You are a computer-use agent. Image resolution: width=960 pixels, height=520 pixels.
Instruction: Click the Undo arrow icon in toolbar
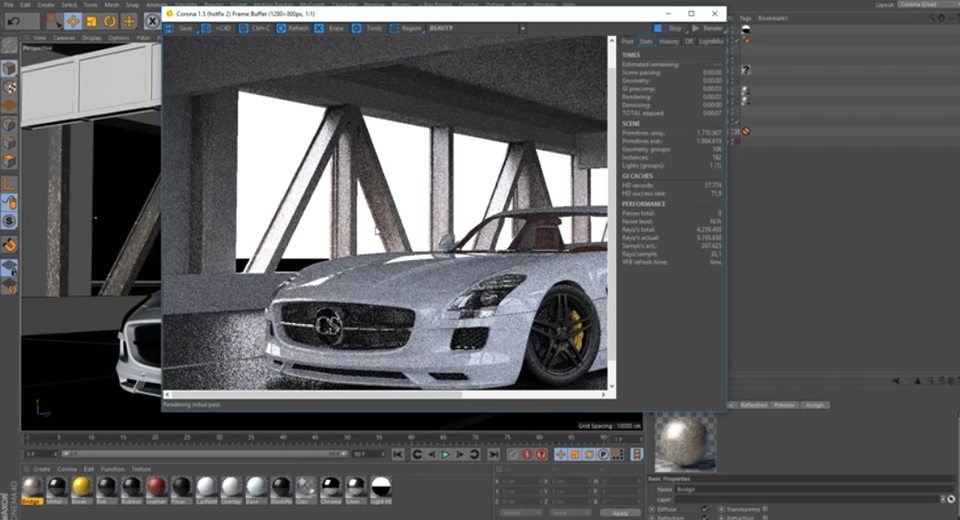click(13, 21)
